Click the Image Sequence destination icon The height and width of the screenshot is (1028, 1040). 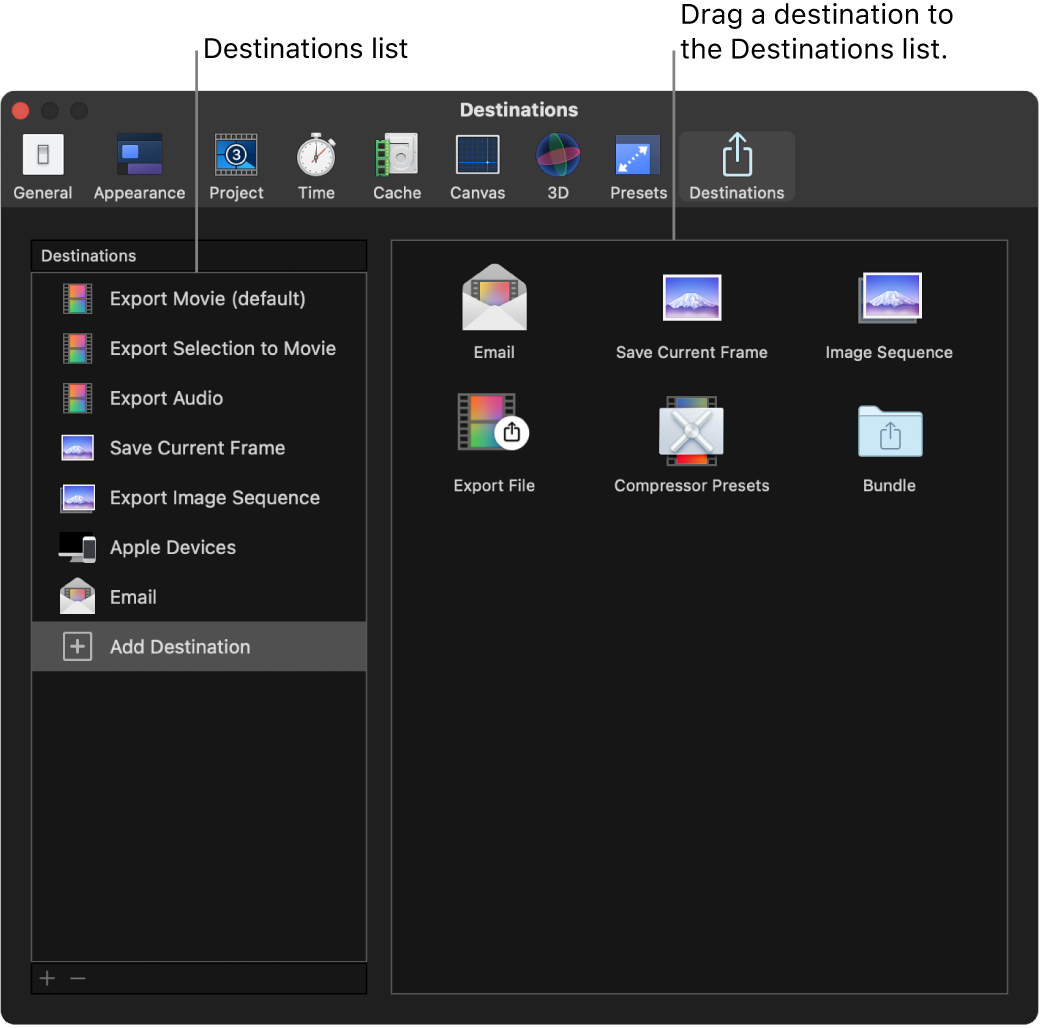[888, 297]
